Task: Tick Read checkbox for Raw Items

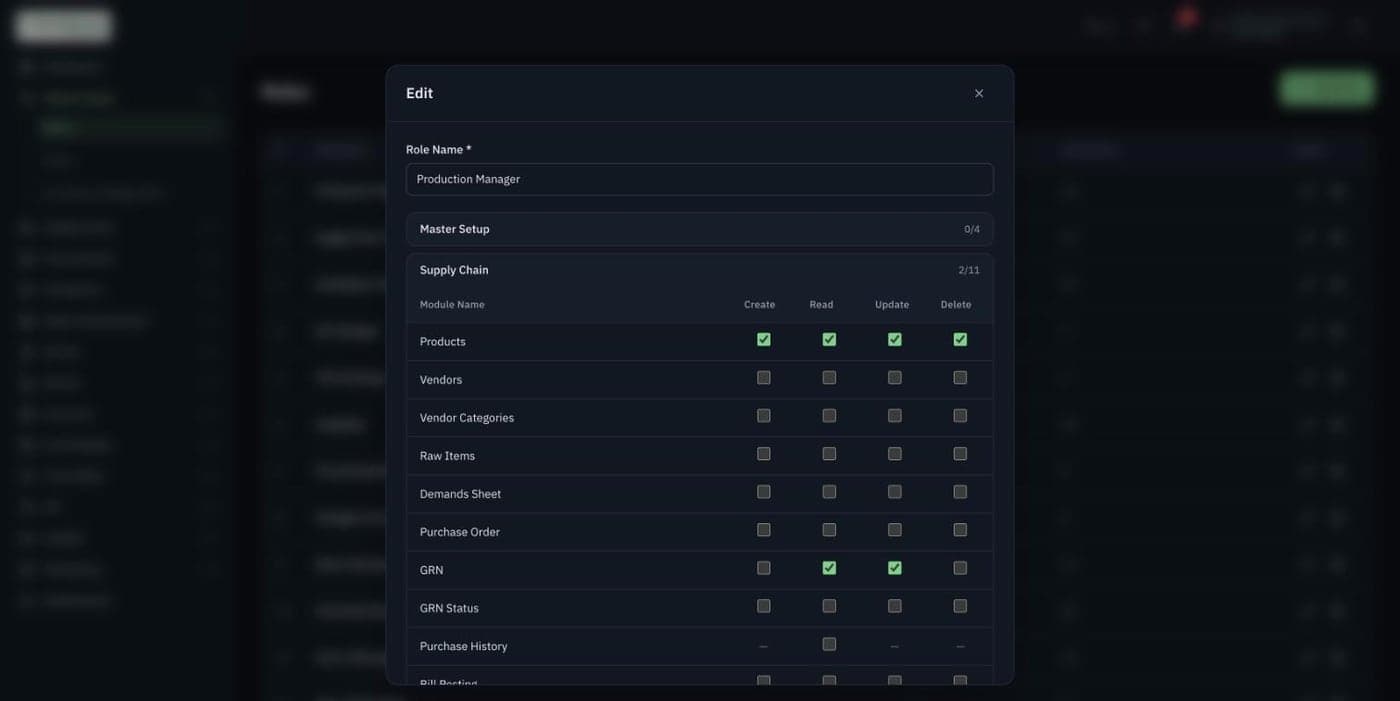Action: (829, 454)
